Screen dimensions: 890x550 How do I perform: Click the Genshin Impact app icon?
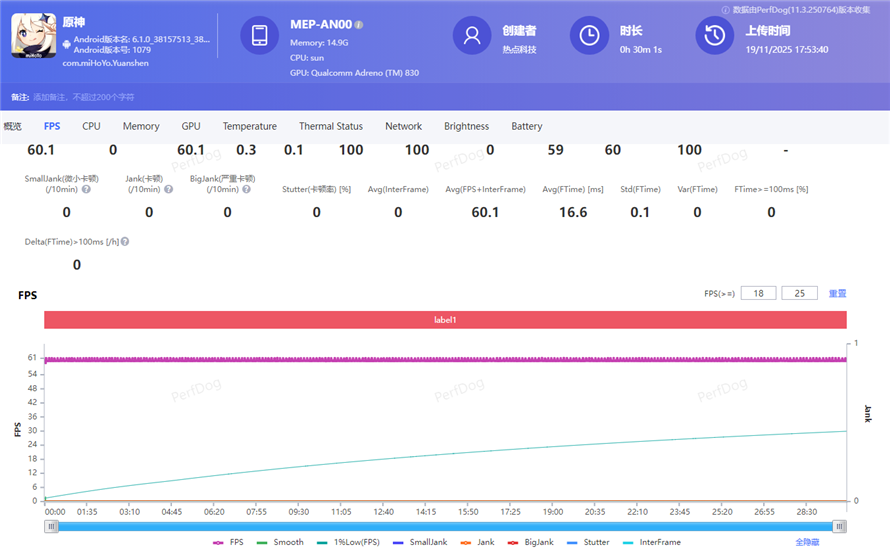click(32, 36)
